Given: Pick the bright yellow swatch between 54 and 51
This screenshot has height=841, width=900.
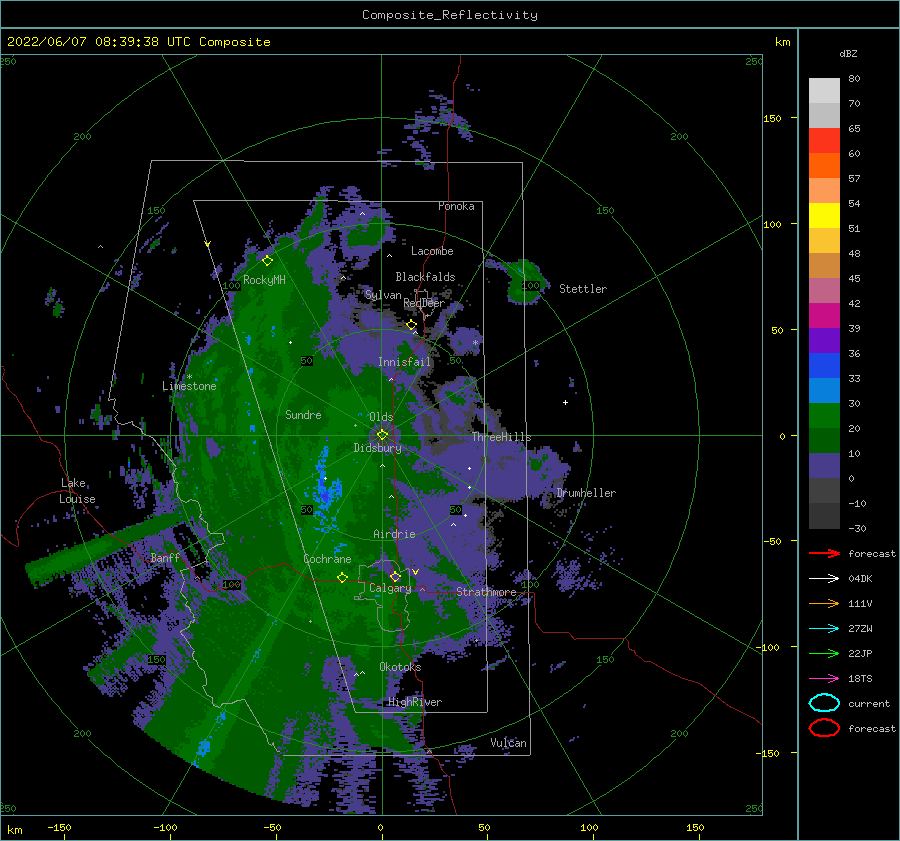Looking at the screenshot, I should pyautogui.click(x=824, y=215).
